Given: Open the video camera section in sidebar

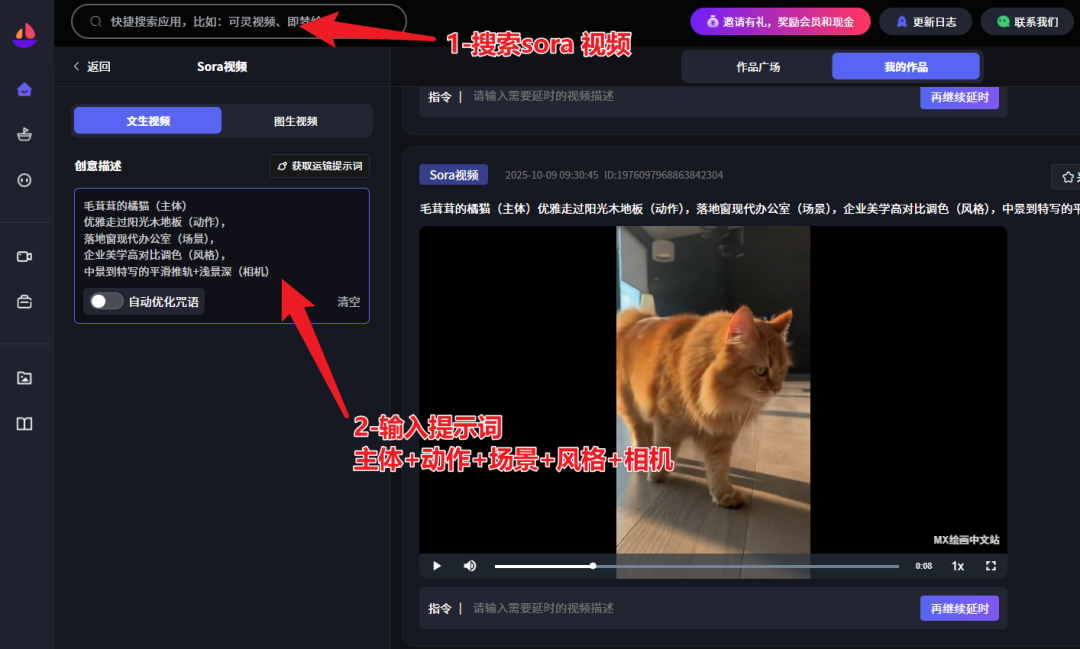Looking at the screenshot, I should (25, 257).
